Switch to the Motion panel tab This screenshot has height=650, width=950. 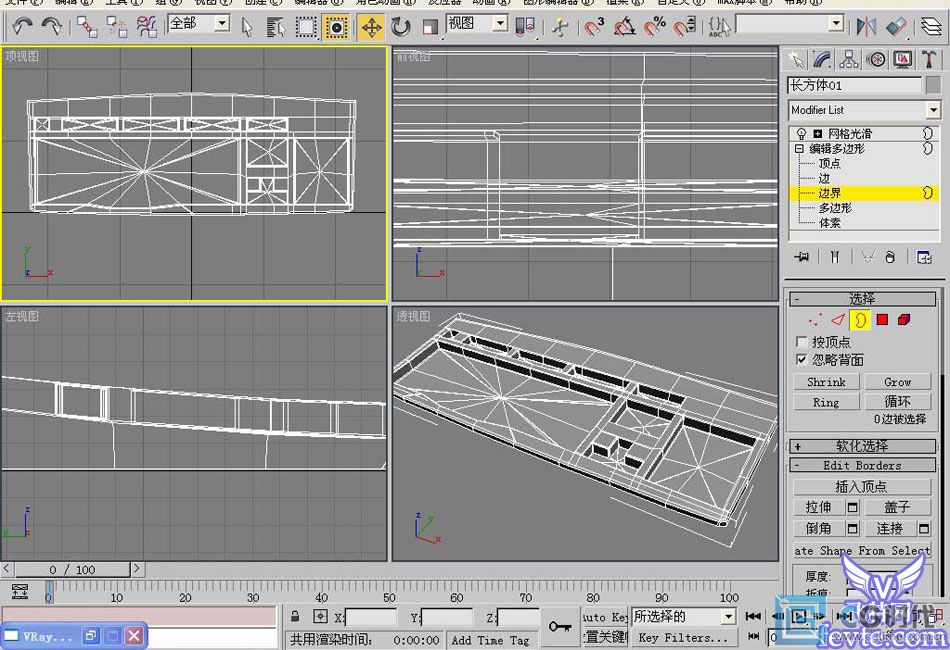click(x=875, y=59)
